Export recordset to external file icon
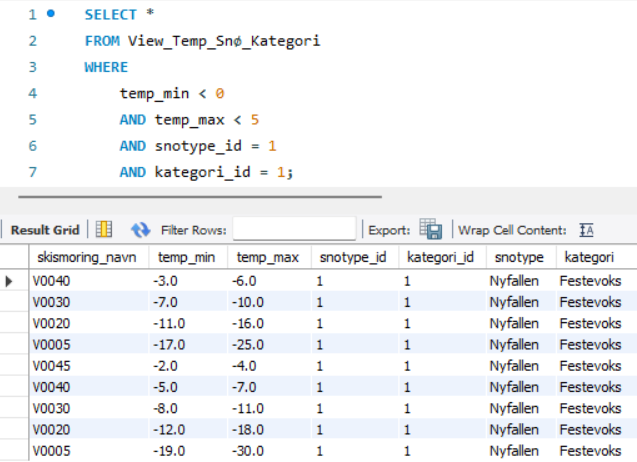The image size is (637, 462). pos(431,229)
